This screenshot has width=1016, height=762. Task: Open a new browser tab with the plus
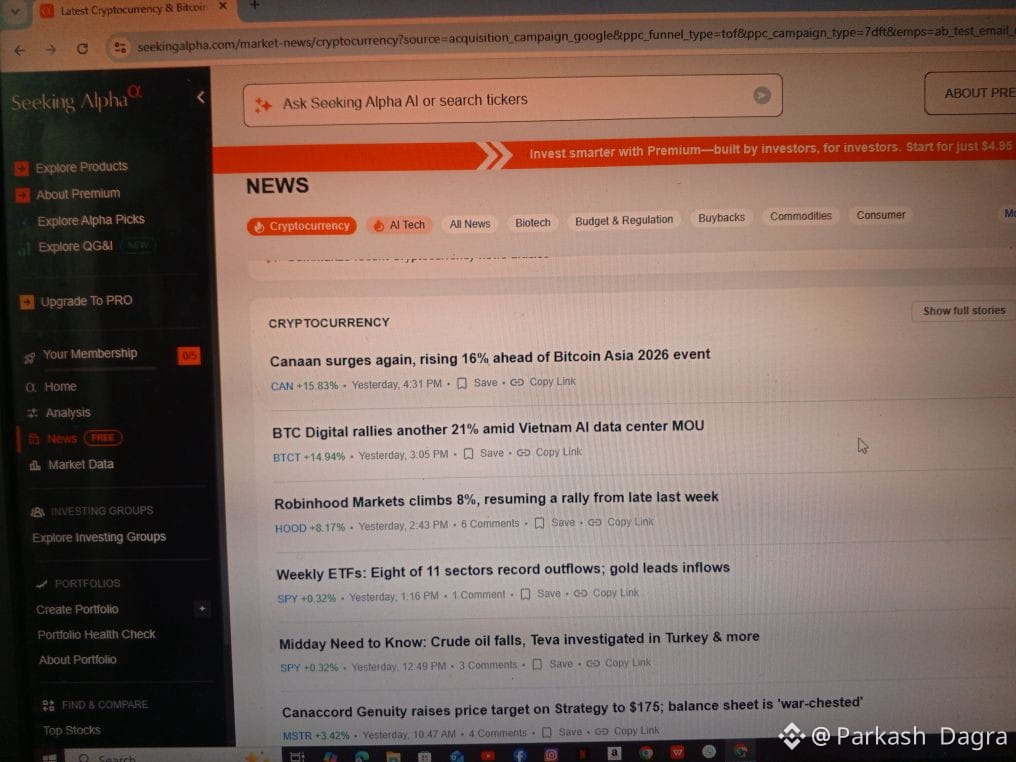(x=255, y=5)
